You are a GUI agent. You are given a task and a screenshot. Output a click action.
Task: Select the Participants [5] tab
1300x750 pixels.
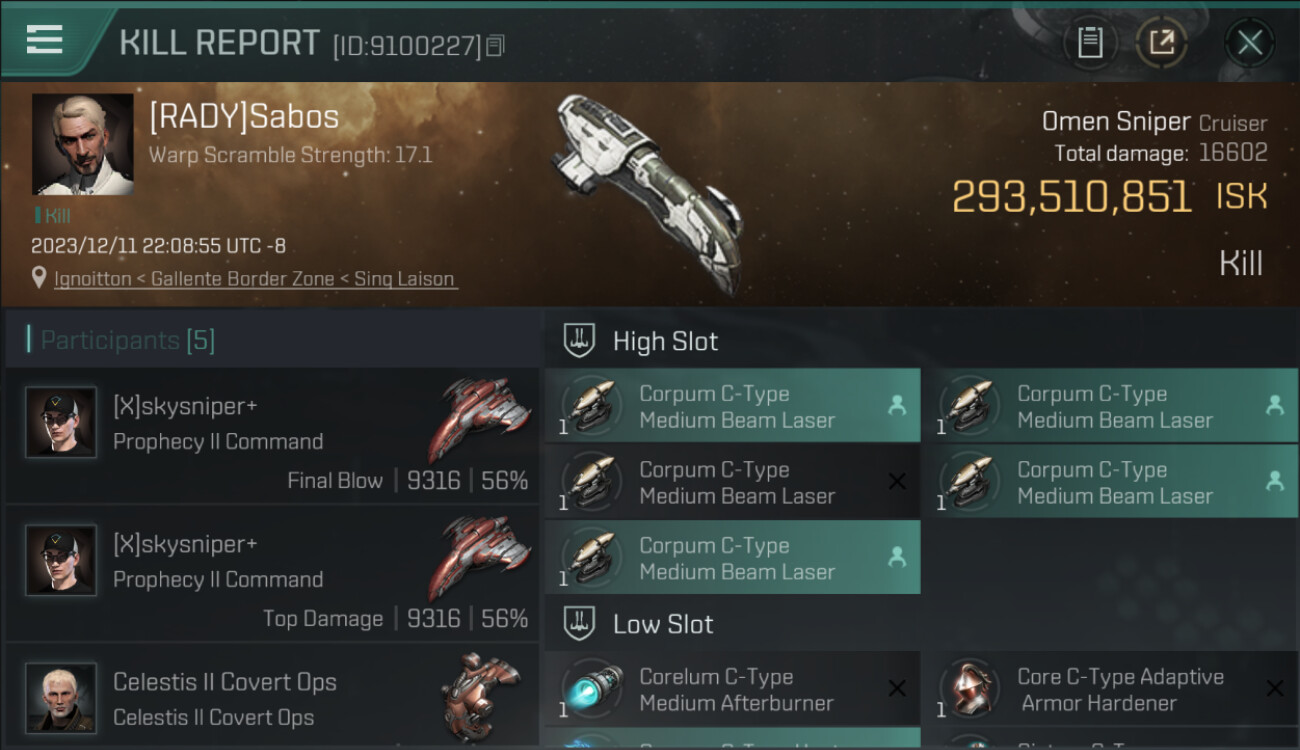tap(127, 340)
